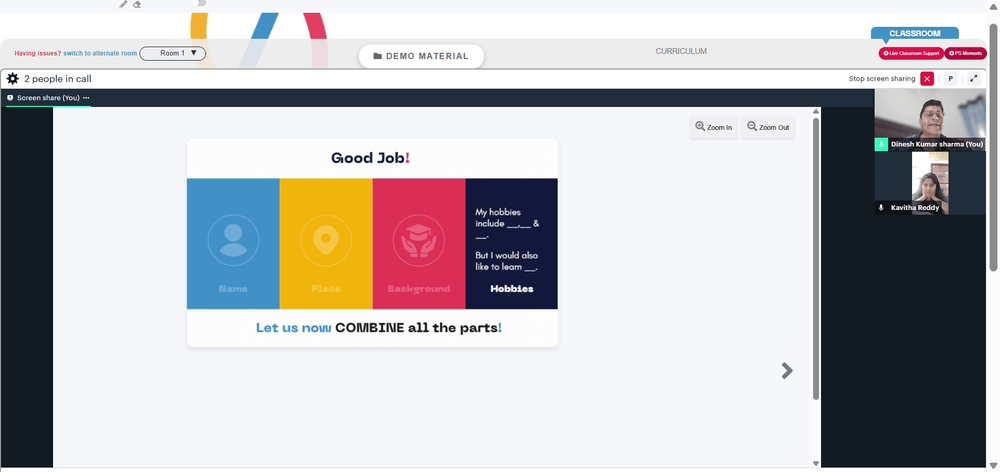The image size is (1000, 472).
Task: Click the slide scrollbar up arrow
Action: (x=815, y=112)
